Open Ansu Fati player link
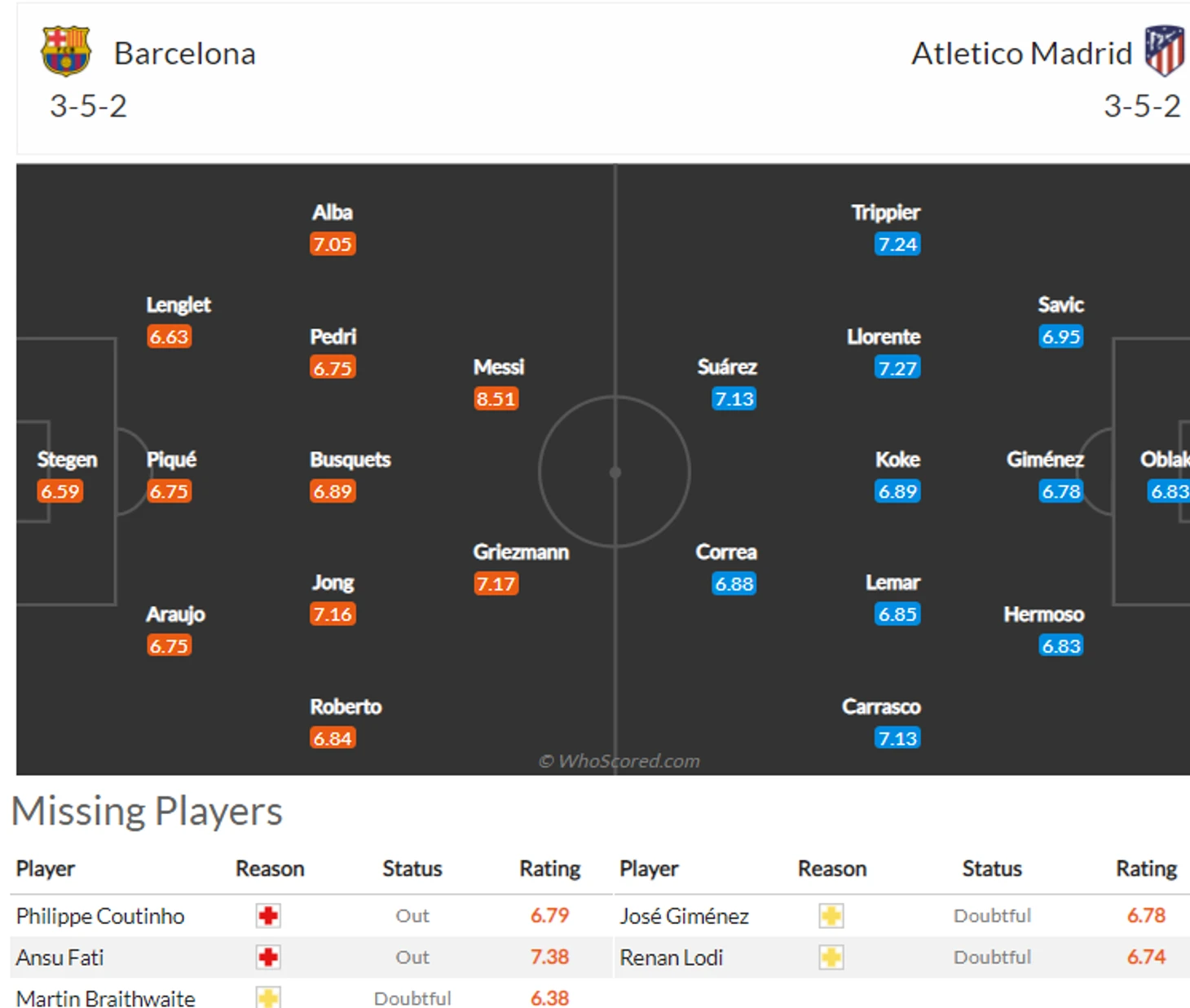Image resolution: width=1190 pixels, height=1008 pixels. click(x=60, y=957)
